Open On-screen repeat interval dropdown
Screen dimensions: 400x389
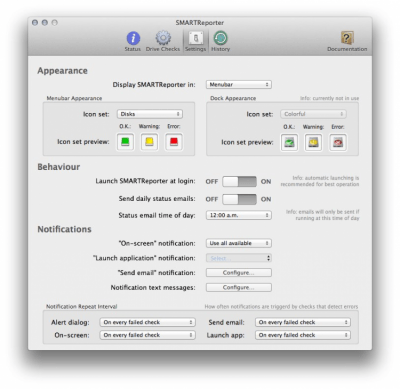(147, 335)
